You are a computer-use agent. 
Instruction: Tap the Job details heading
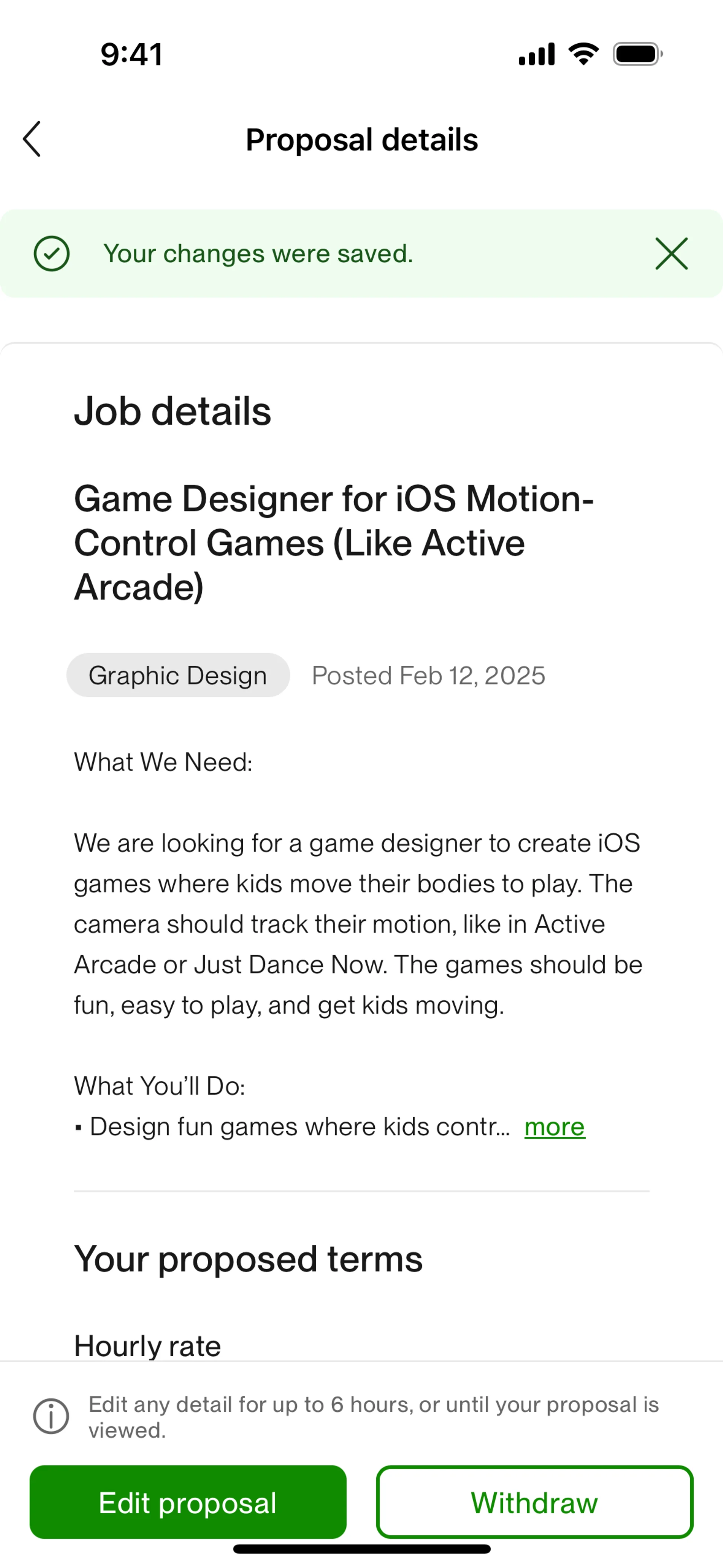point(172,411)
